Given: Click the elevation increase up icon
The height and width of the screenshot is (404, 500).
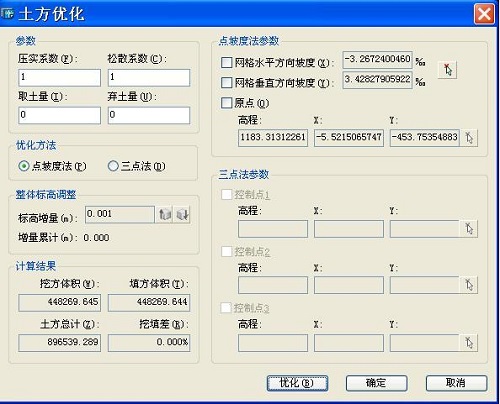Looking at the screenshot, I should click(x=165, y=214).
